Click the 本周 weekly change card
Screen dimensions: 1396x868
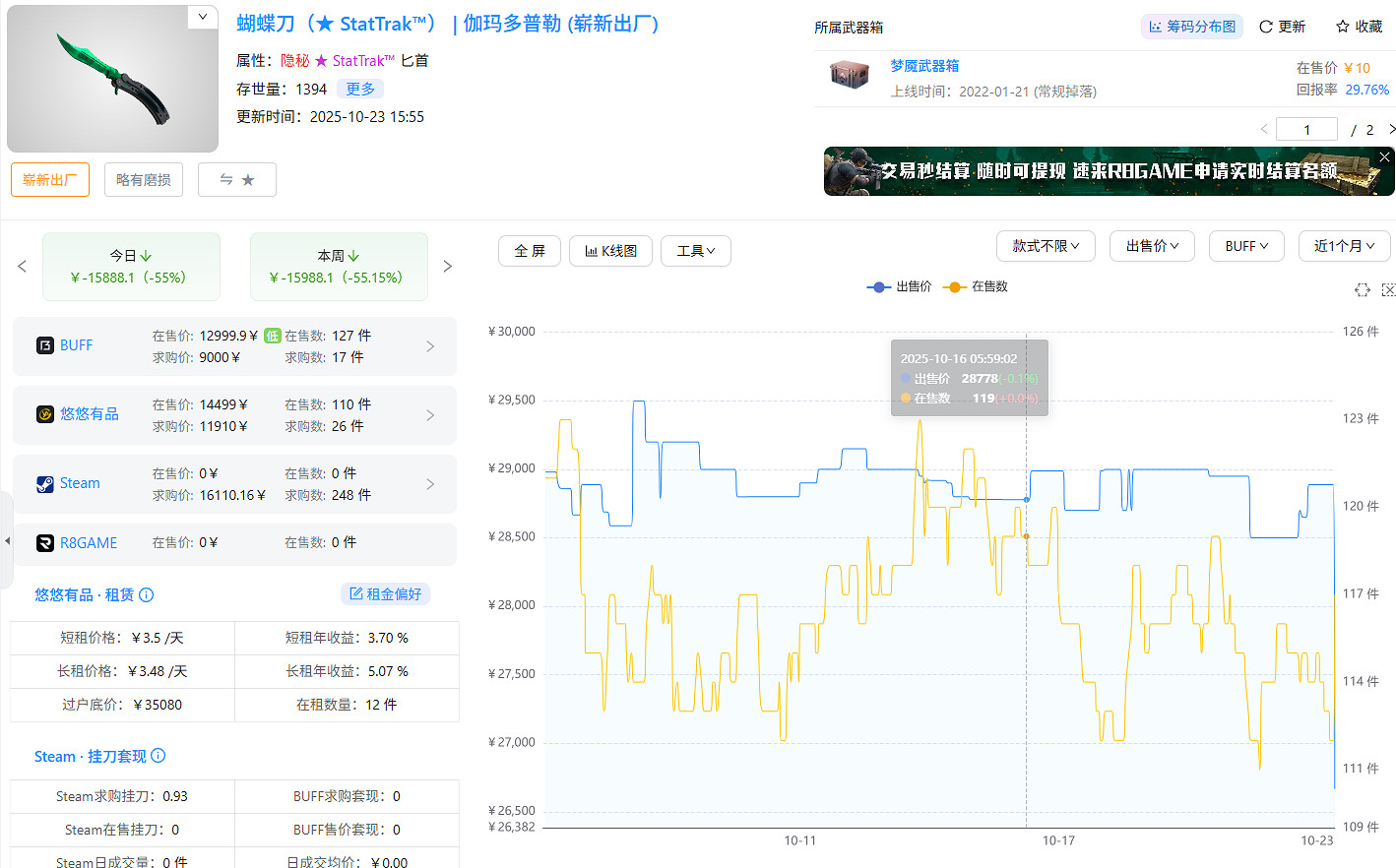pyautogui.click(x=339, y=266)
